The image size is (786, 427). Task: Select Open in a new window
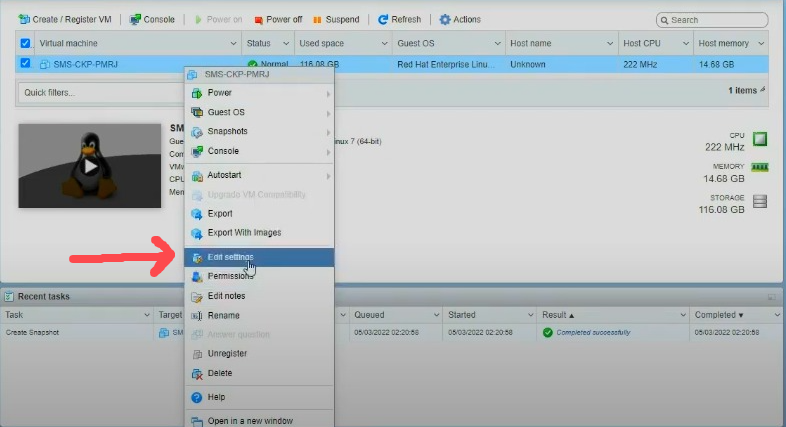[x=259, y=420]
